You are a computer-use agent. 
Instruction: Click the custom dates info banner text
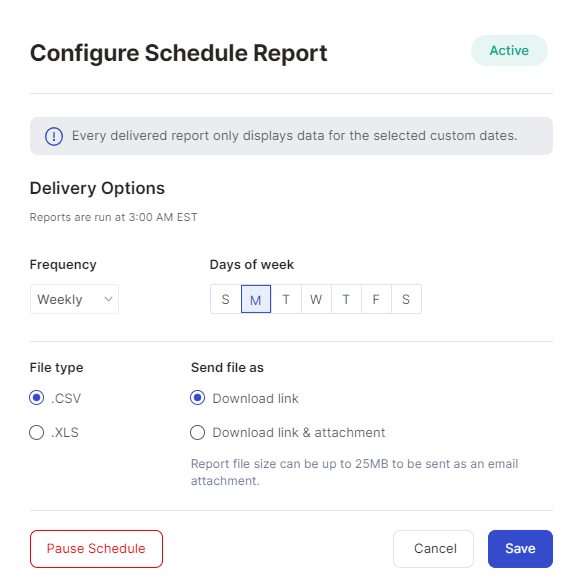pyautogui.click(x=294, y=136)
